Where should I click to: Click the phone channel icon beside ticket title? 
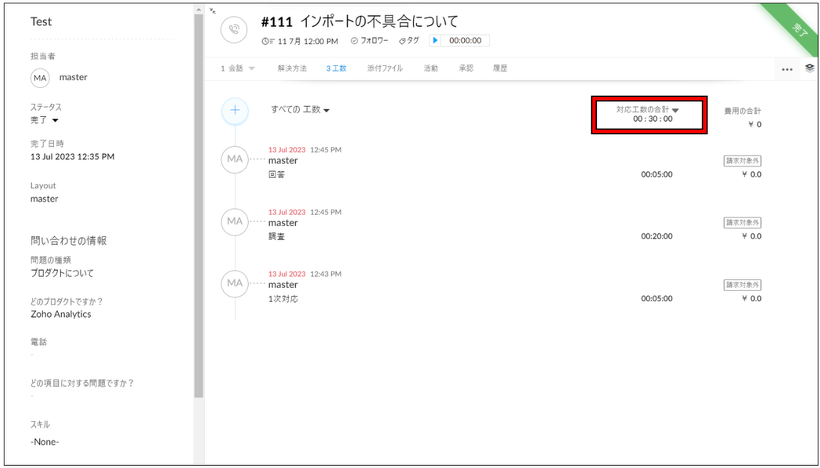click(x=234, y=30)
